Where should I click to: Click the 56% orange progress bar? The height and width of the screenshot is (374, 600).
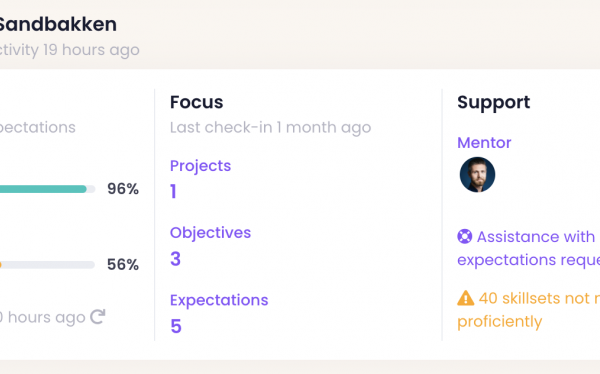[47, 265]
